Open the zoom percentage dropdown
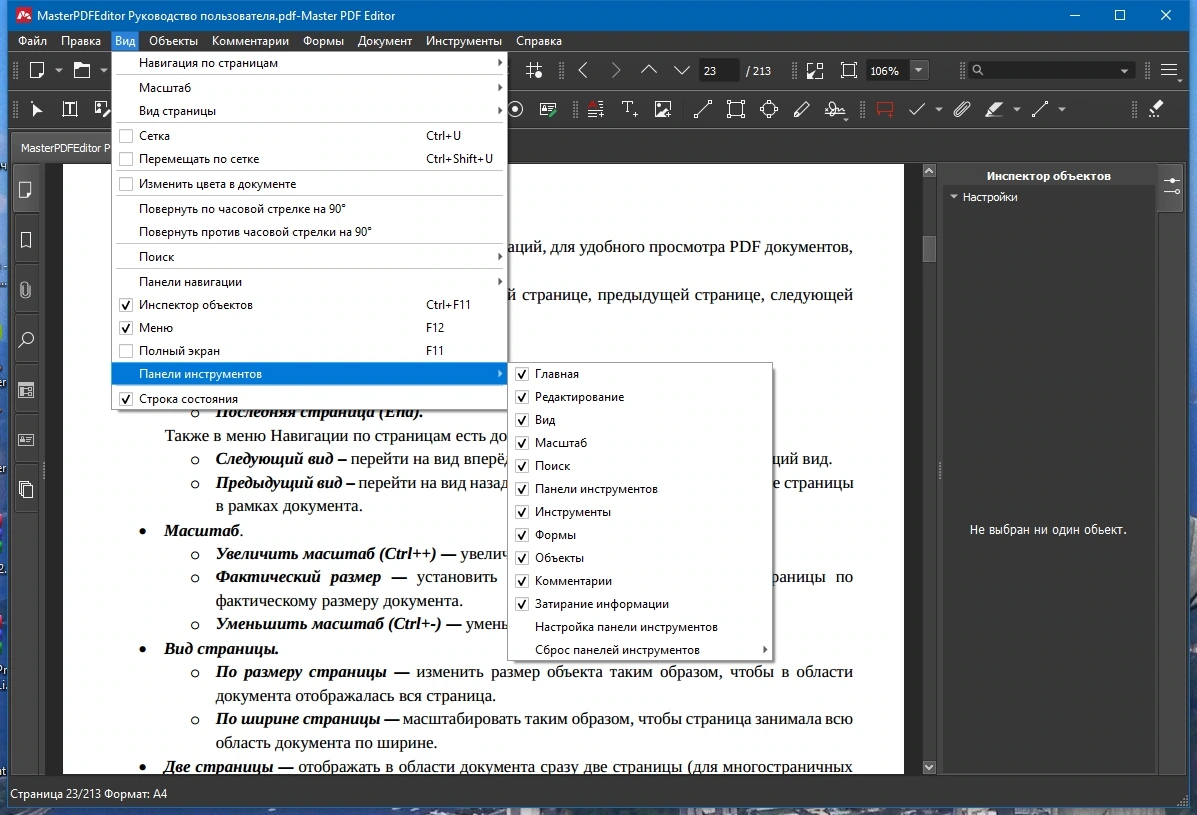 (x=918, y=70)
